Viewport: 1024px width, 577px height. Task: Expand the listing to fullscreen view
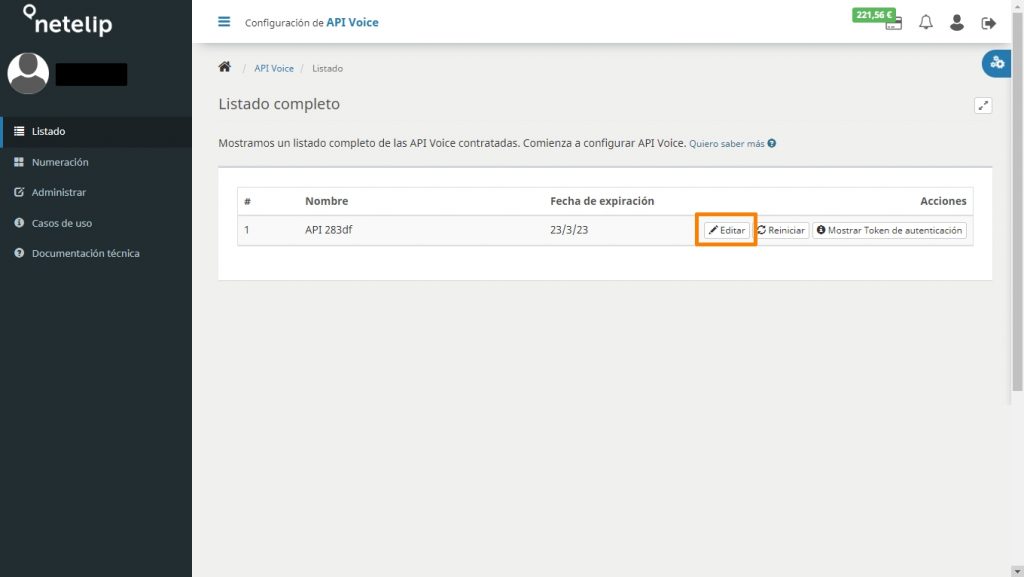point(983,104)
